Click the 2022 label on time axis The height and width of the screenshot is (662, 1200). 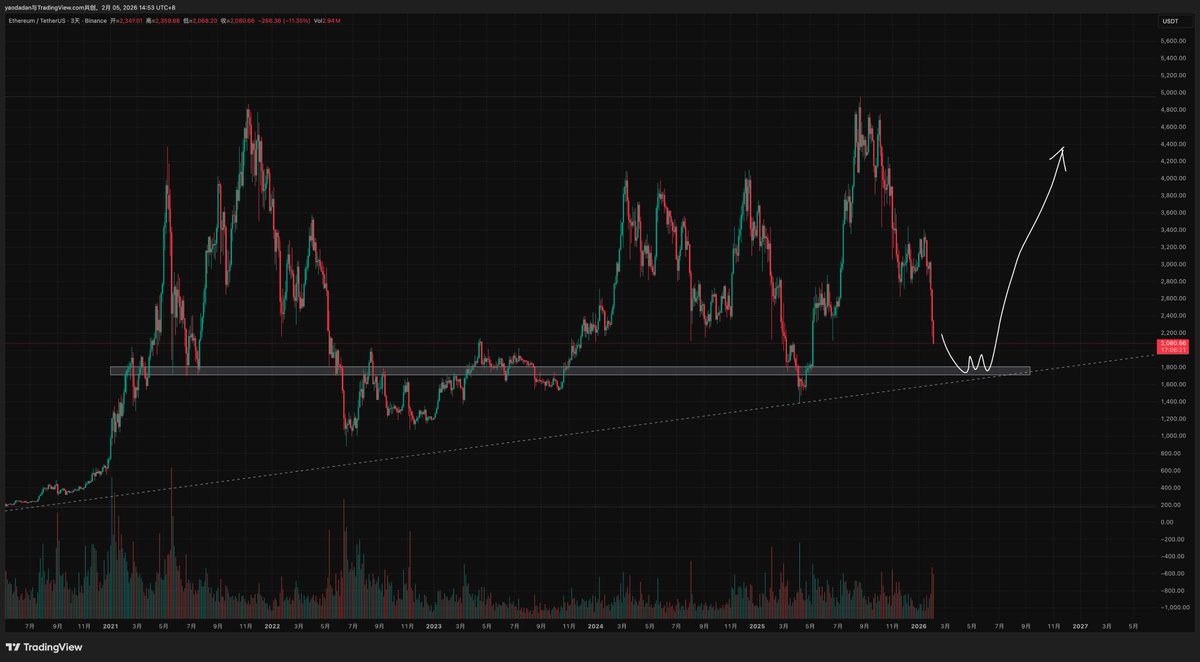pyautogui.click(x=271, y=626)
